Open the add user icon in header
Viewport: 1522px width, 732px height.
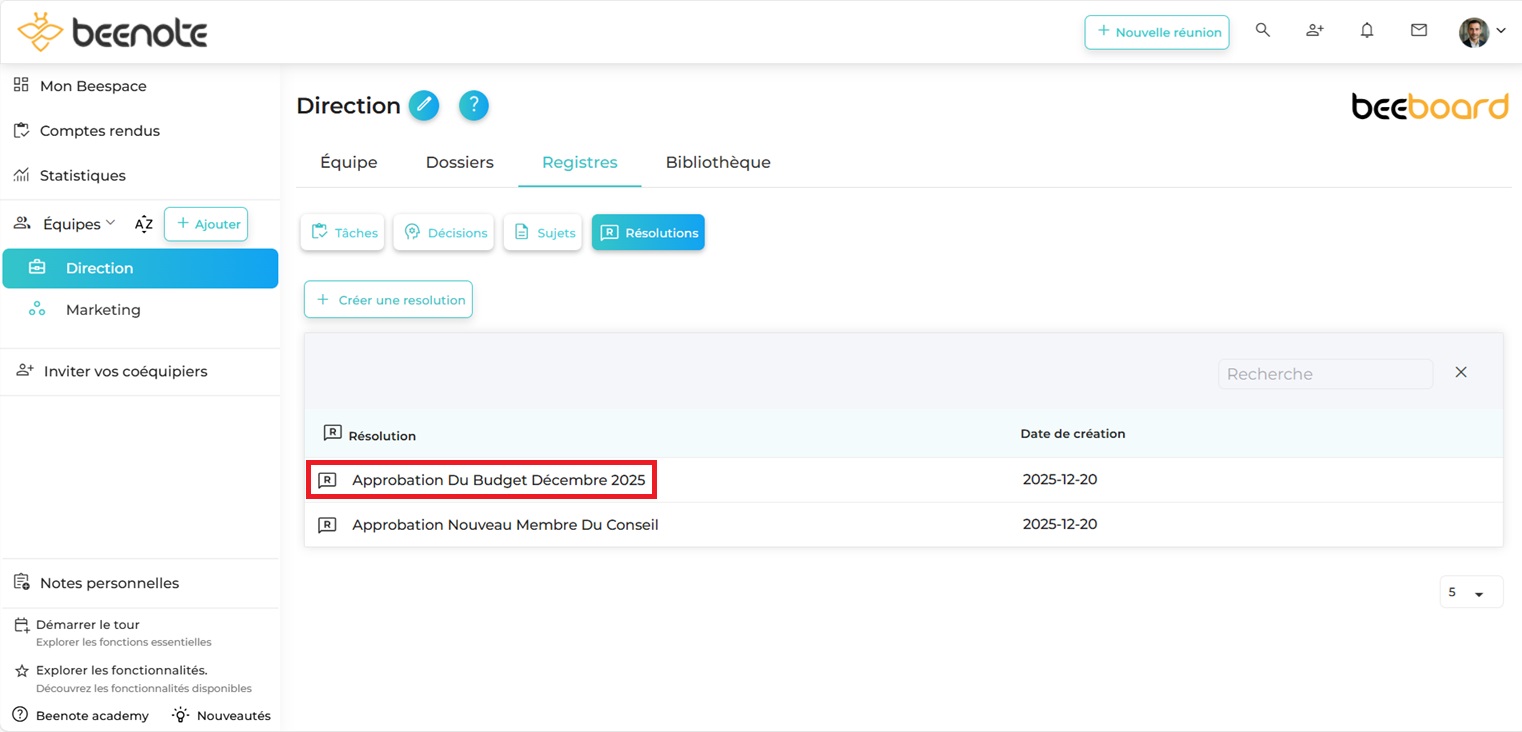1315,31
